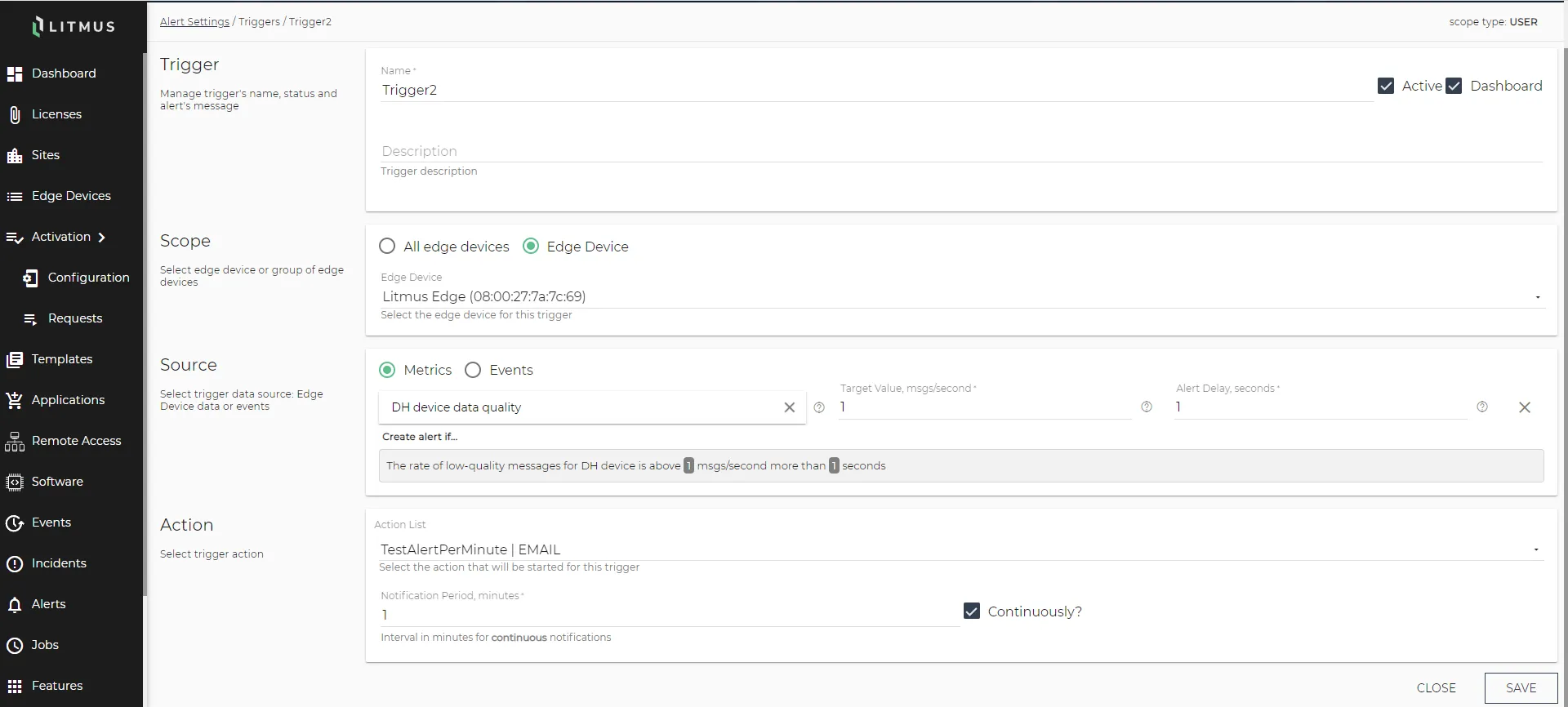The image size is (1568, 707).
Task: Select the Edge Device radio option
Action: (x=531, y=247)
